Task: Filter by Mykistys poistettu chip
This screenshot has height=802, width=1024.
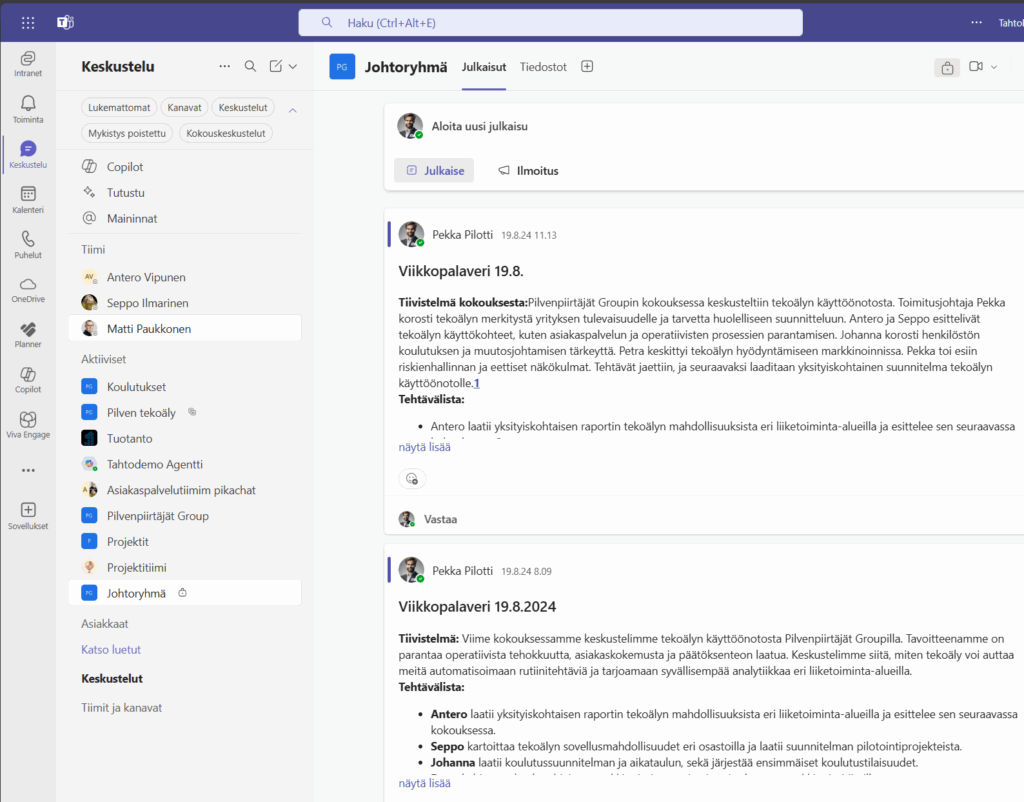Action: [127, 133]
